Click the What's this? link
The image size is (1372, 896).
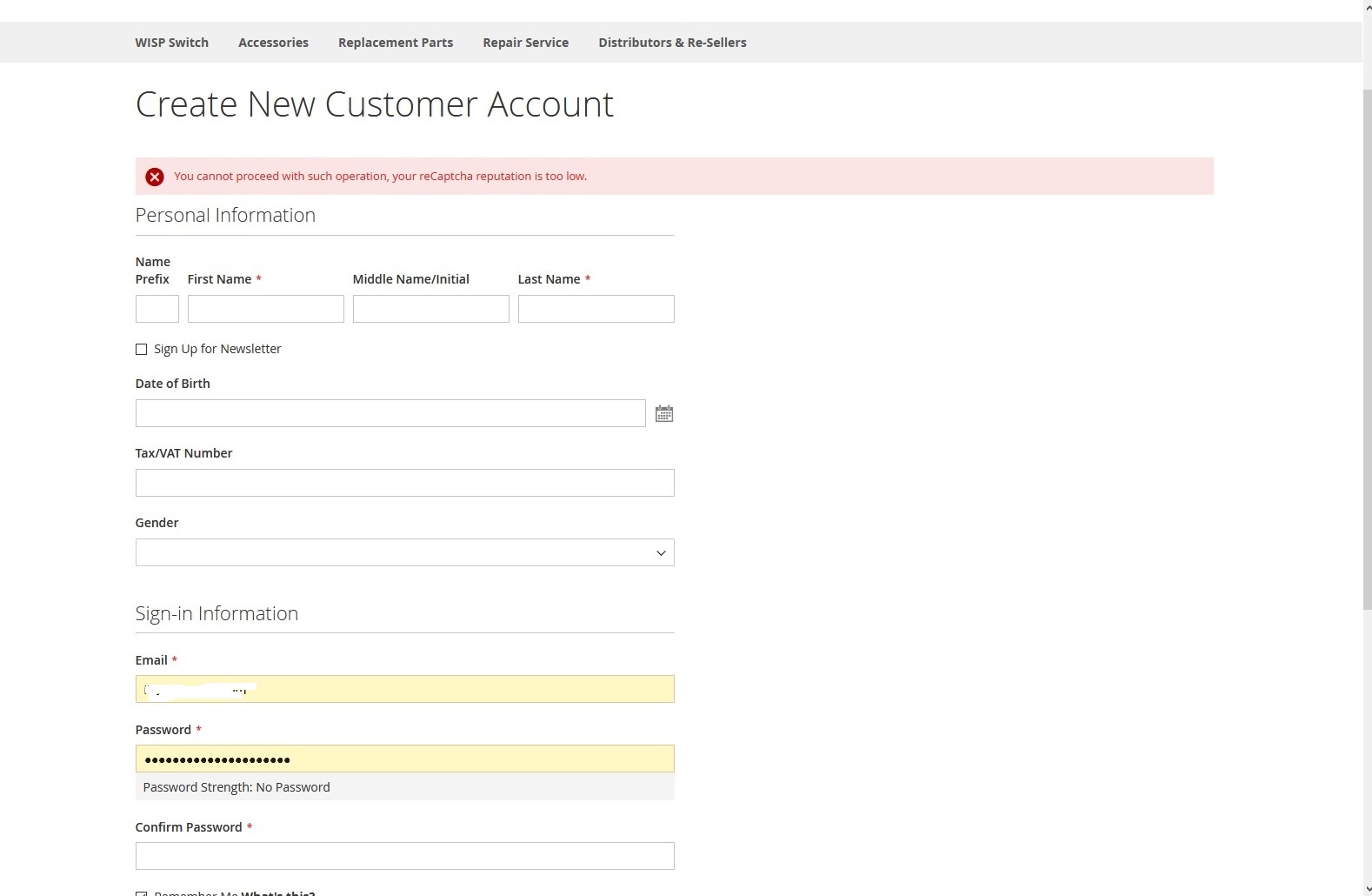point(278,893)
